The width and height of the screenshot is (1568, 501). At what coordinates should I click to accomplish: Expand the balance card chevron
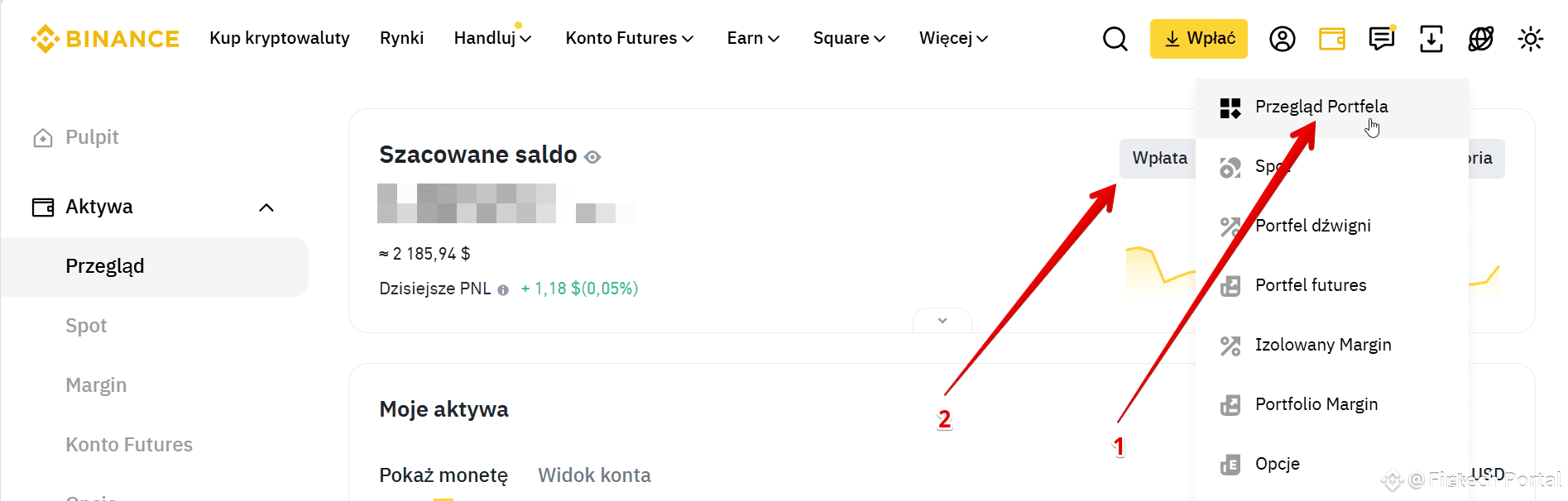(942, 321)
